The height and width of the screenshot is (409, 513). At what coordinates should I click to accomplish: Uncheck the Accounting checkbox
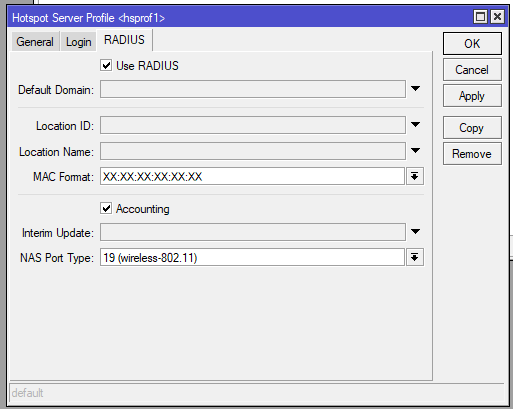coord(106,209)
